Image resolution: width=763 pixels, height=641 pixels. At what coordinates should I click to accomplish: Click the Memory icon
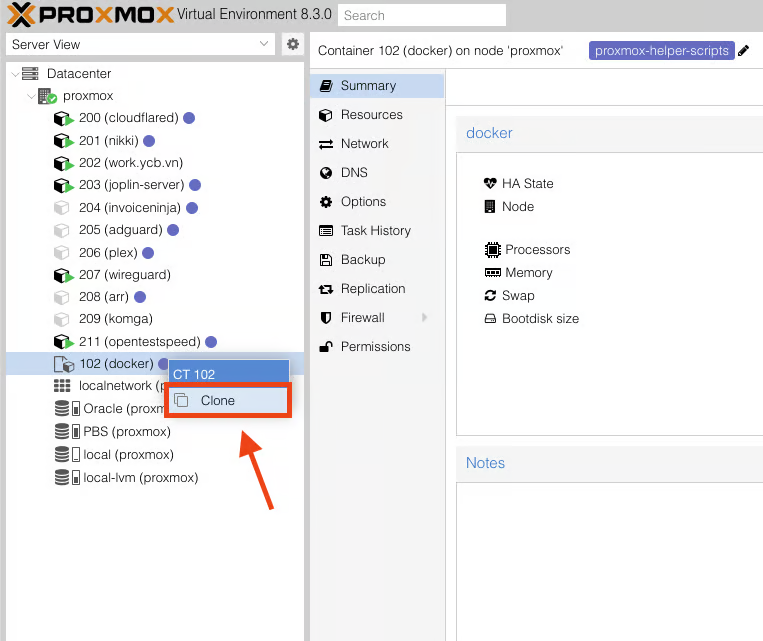tap(492, 273)
